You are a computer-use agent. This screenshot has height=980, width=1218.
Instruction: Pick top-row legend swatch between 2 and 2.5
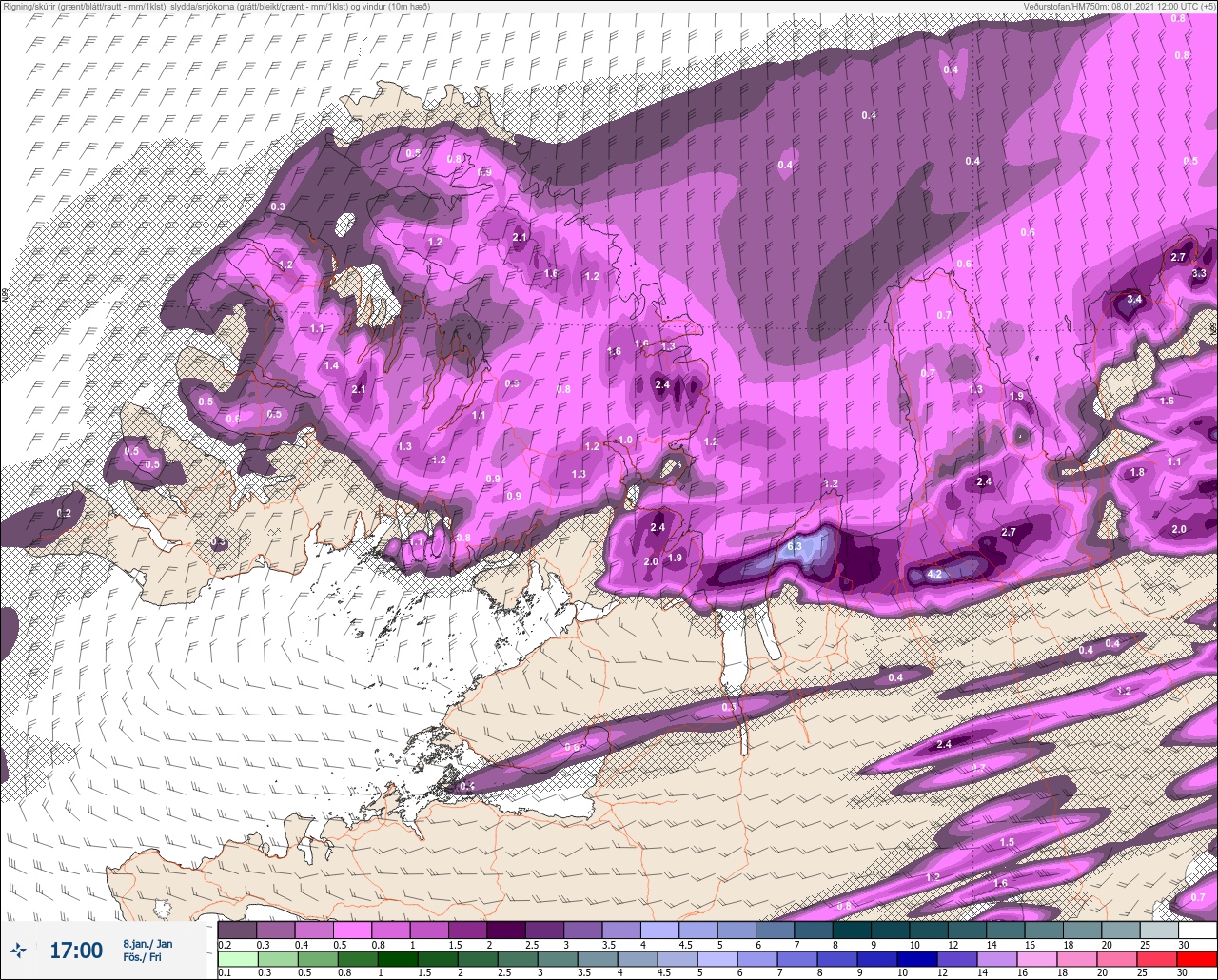click(505, 930)
